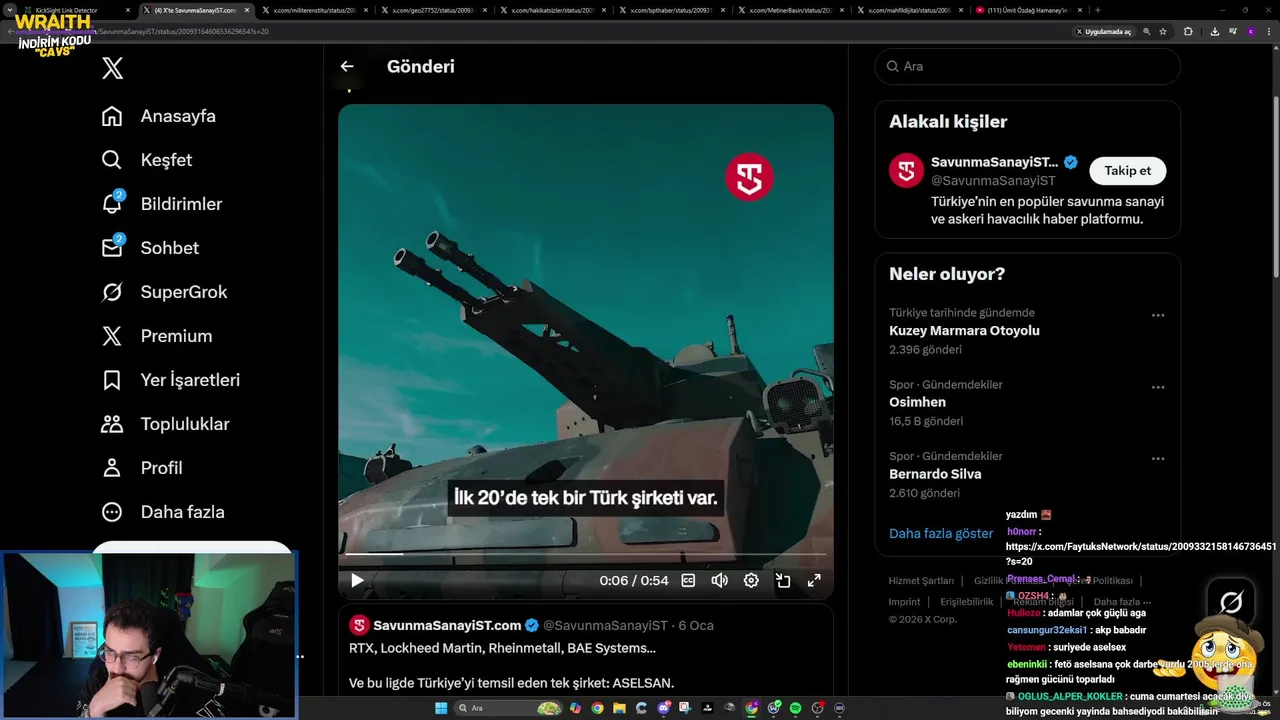
Task: Open Copilot from taskbar
Action: 575,708
